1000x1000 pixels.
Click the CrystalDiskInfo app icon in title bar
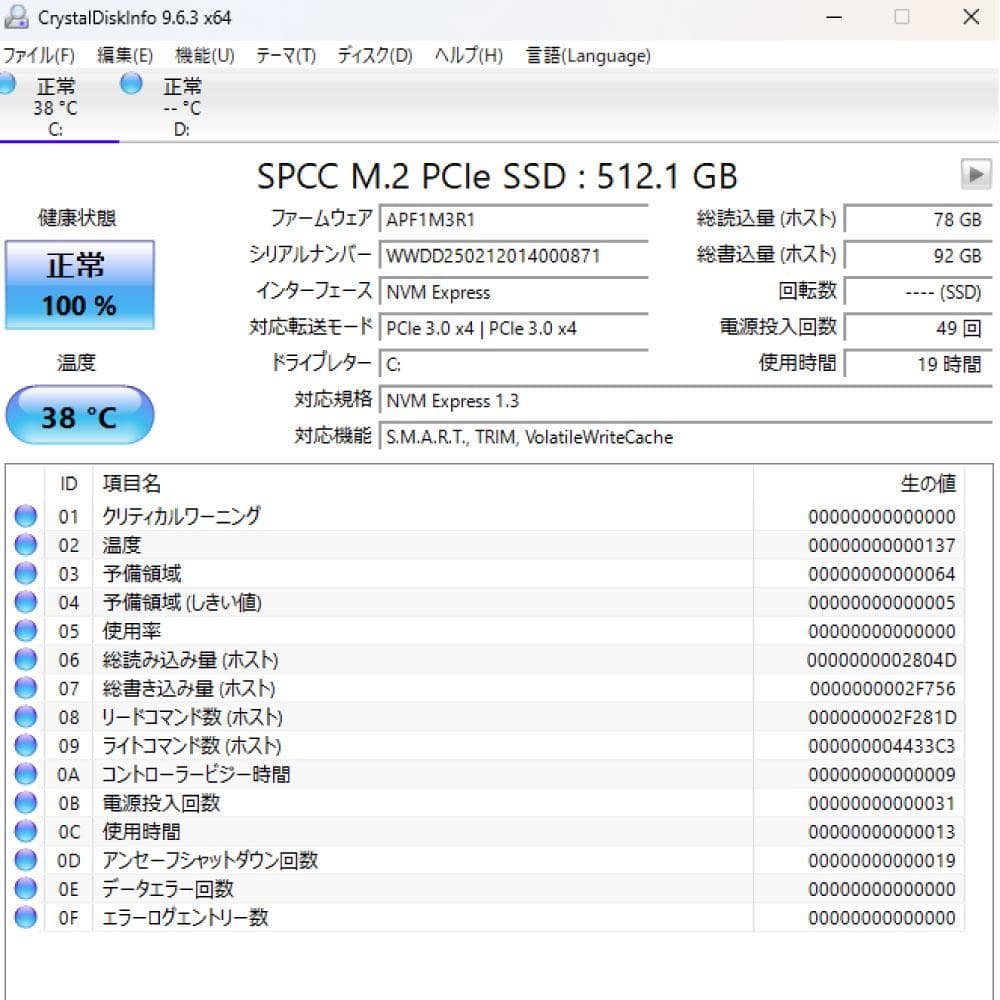[x=18, y=17]
